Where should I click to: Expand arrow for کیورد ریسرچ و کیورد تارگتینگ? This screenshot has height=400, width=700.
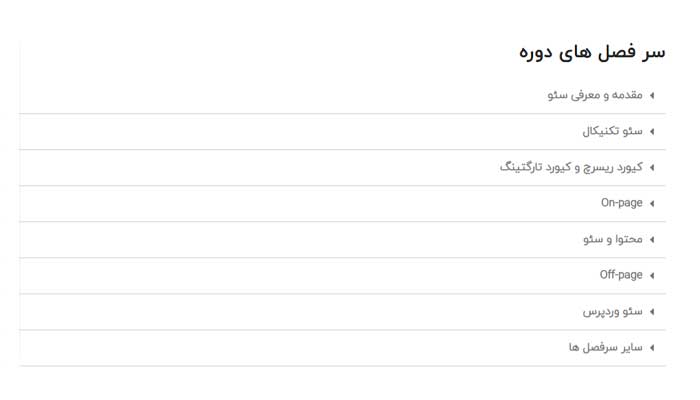pos(652,168)
